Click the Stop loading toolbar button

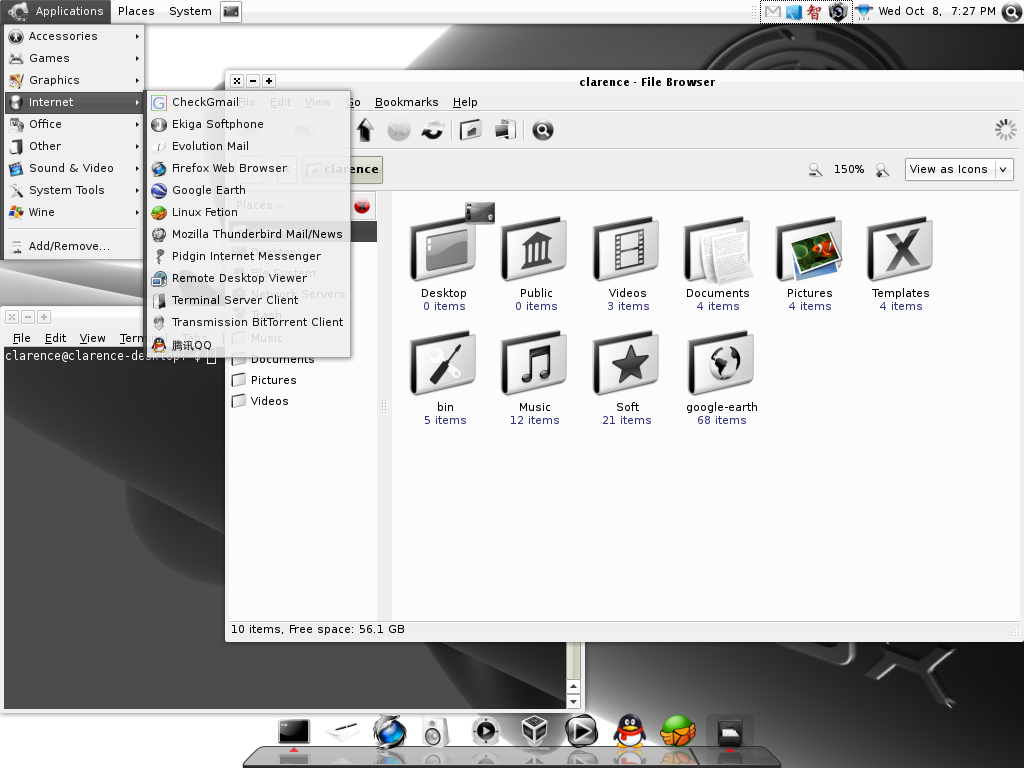coord(398,130)
